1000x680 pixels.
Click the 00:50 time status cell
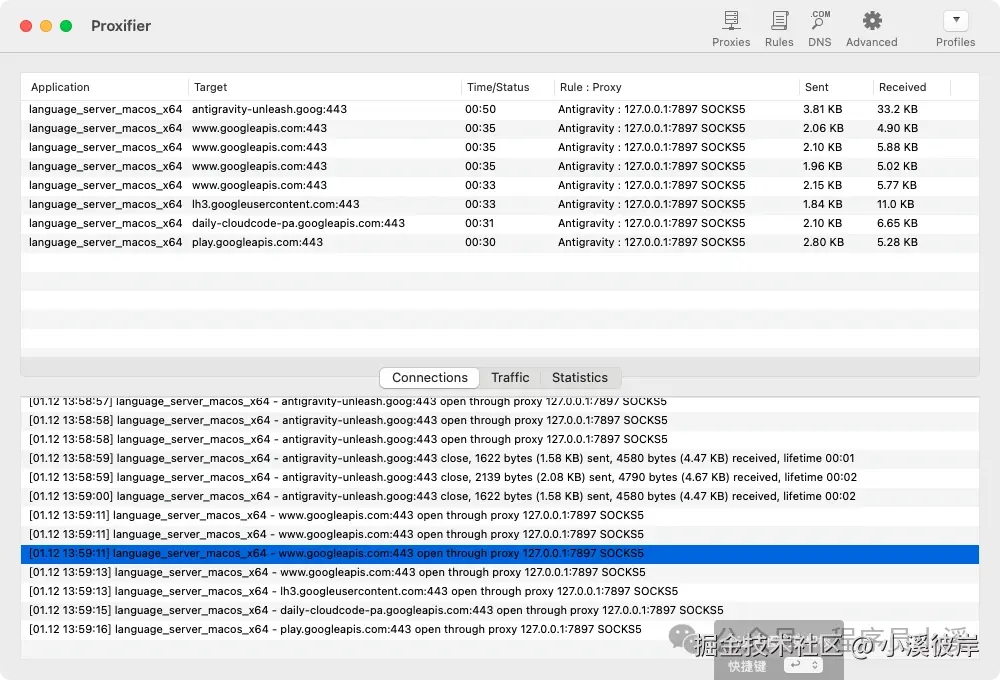coord(480,109)
